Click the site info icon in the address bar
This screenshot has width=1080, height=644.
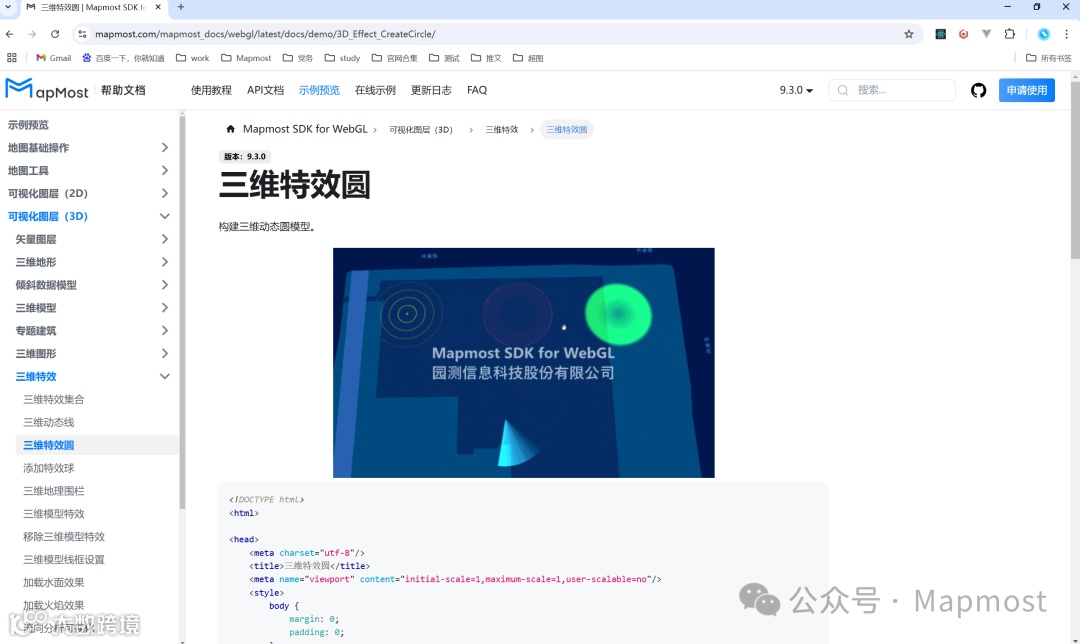point(82,34)
